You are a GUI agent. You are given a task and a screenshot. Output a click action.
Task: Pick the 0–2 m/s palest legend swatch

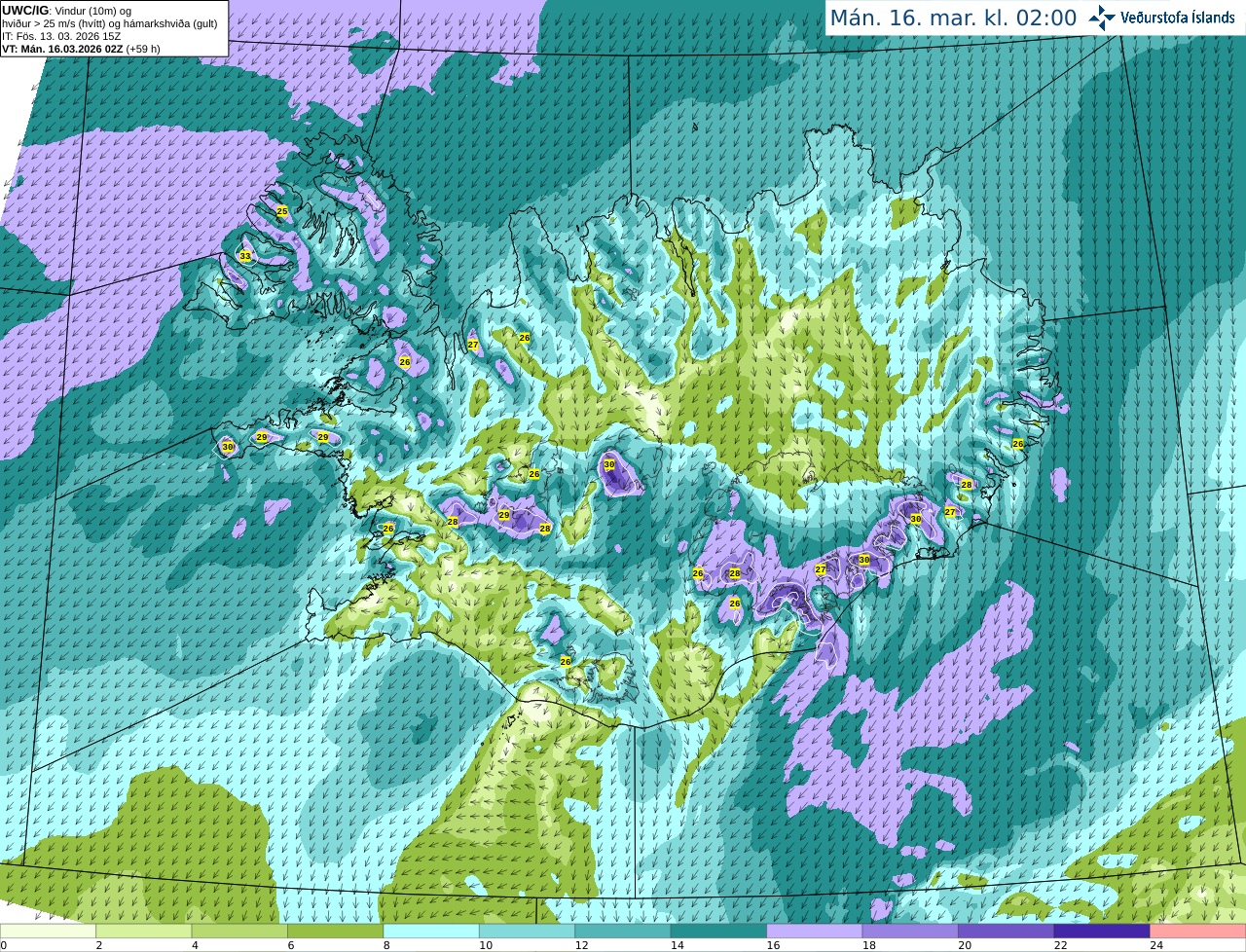pos(49,932)
